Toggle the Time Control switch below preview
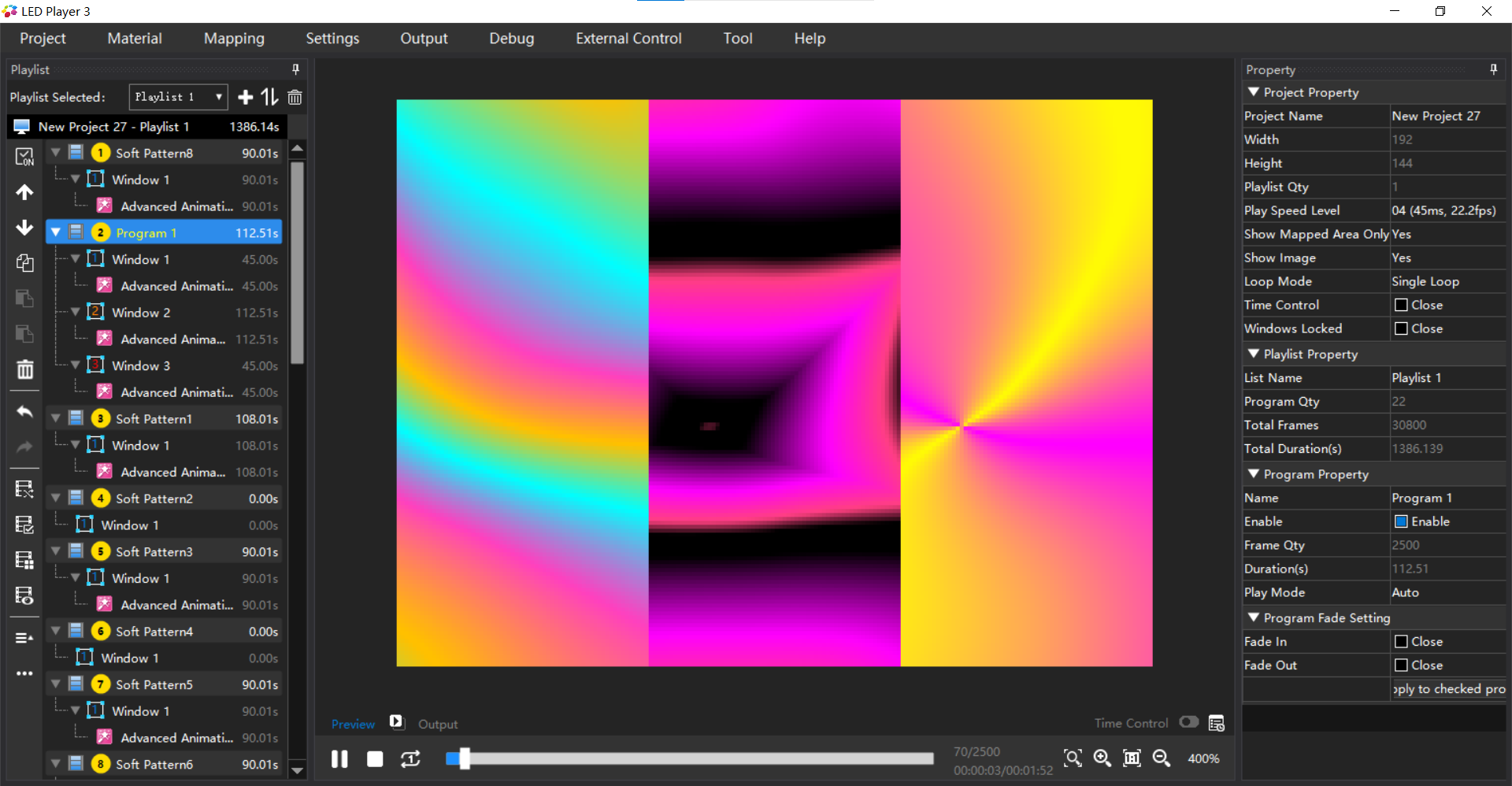The width and height of the screenshot is (1512, 786). coord(1188,722)
